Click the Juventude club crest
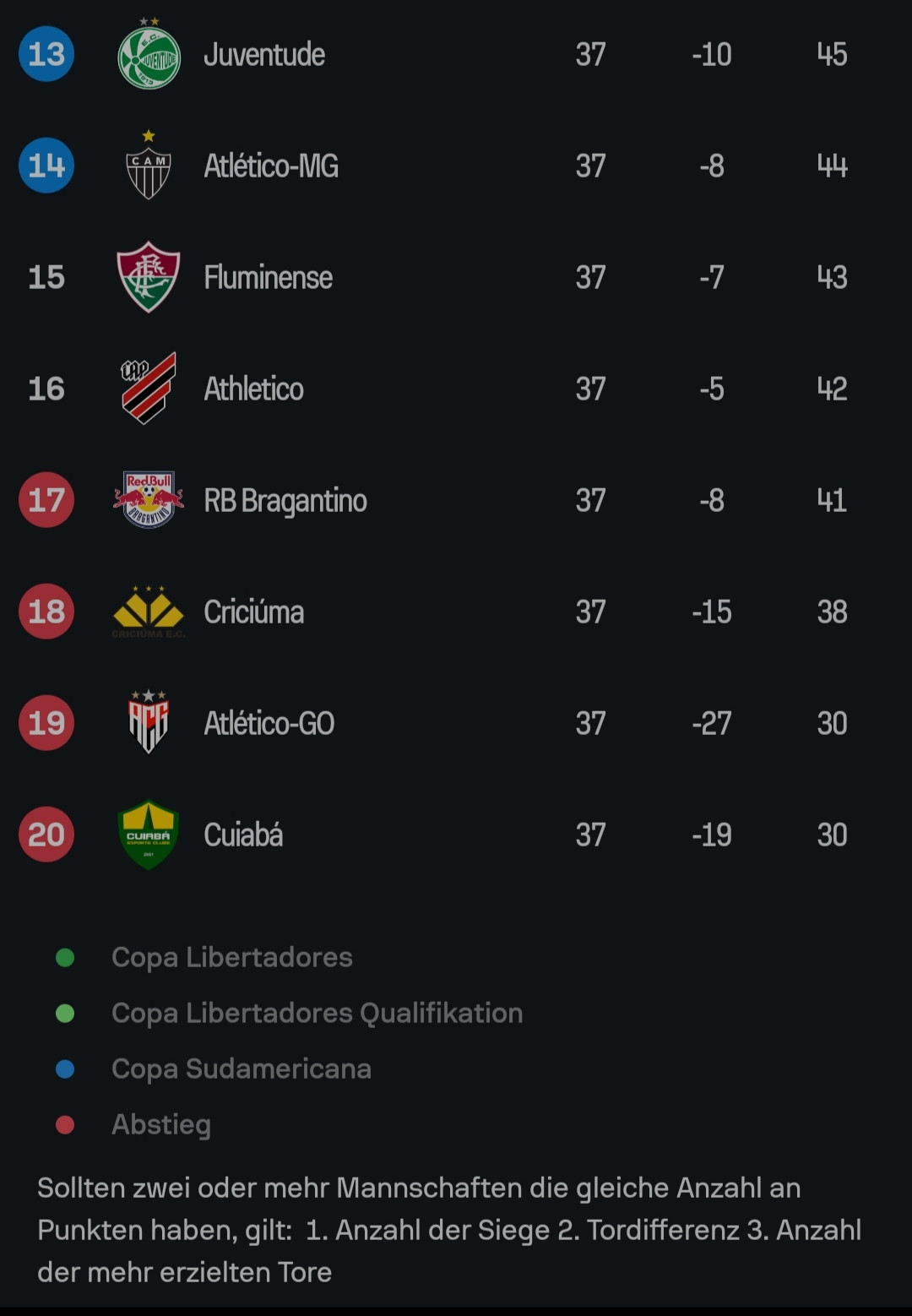 coord(149,56)
